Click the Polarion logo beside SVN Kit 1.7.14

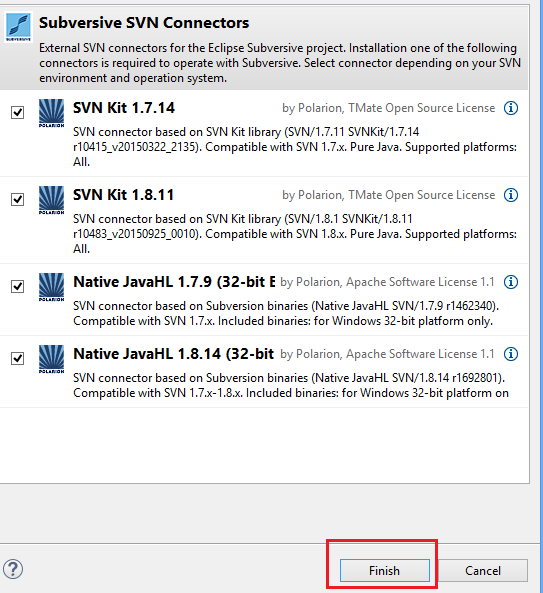point(51,113)
